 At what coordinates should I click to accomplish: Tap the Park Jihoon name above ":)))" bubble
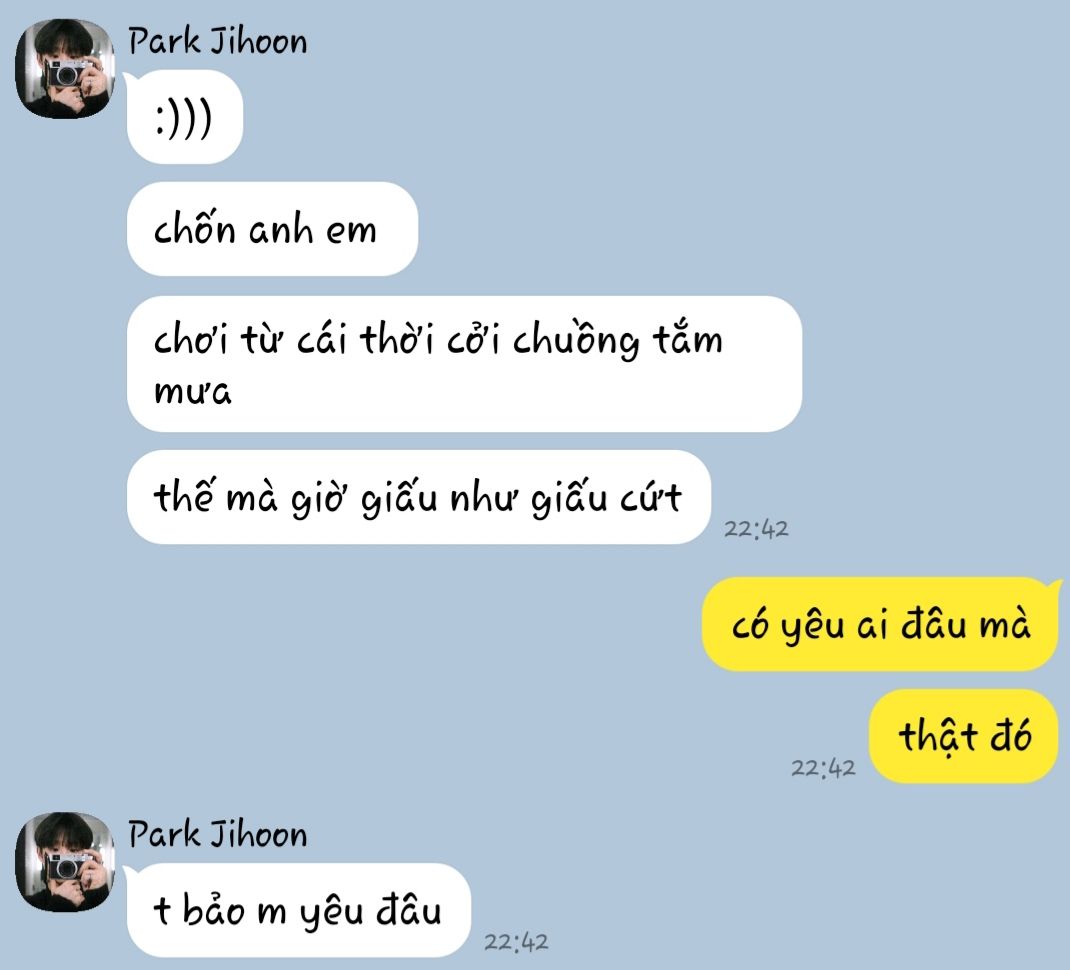point(218,41)
